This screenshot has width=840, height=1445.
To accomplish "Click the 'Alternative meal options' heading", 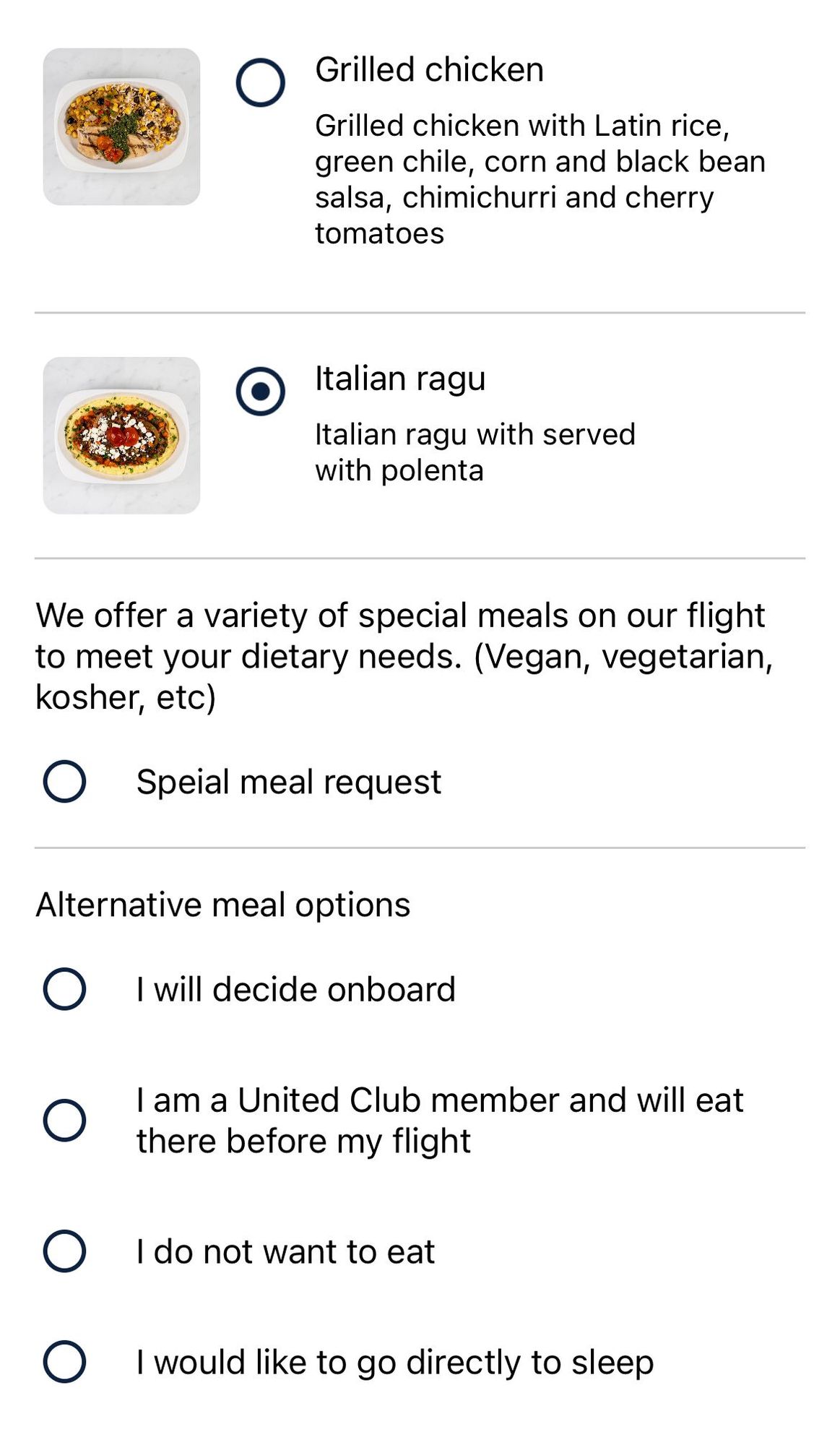I will (x=222, y=905).
